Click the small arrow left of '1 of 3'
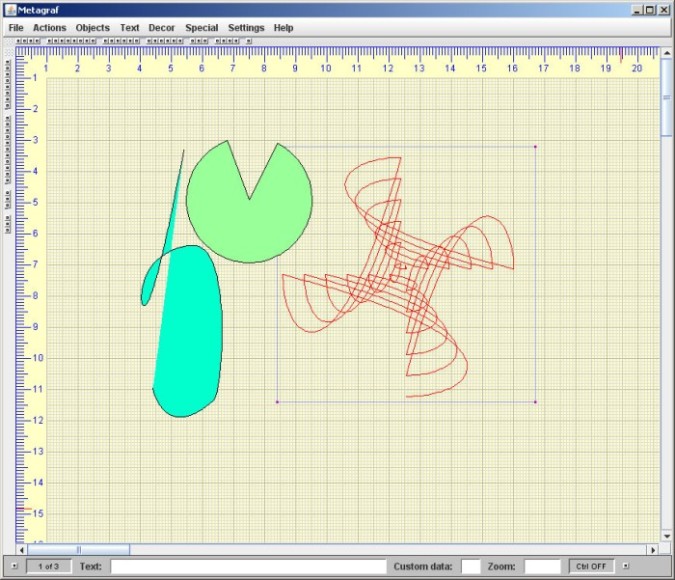The height and width of the screenshot is (580, 675). click(14, 566)
